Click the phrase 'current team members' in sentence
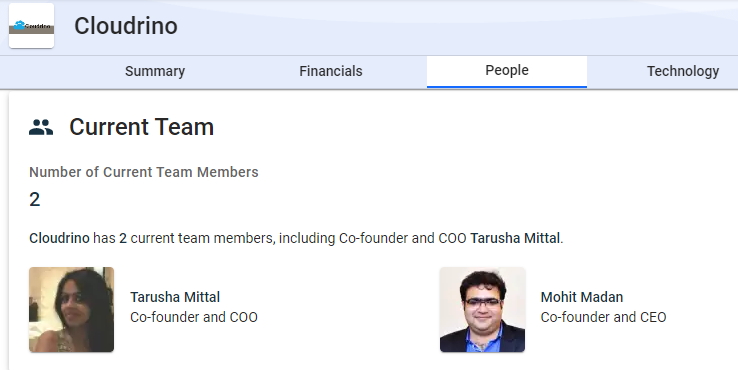 203,238
